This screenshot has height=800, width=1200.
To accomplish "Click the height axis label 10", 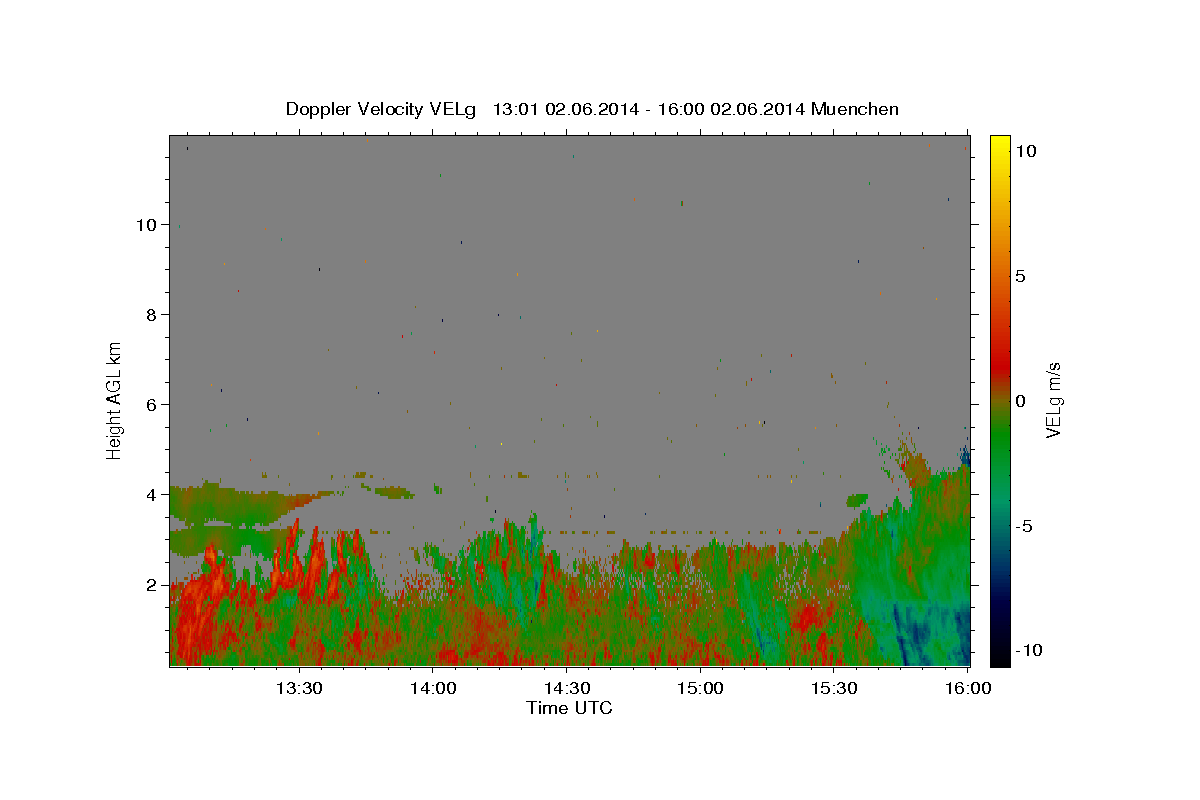I will [145, 224].
